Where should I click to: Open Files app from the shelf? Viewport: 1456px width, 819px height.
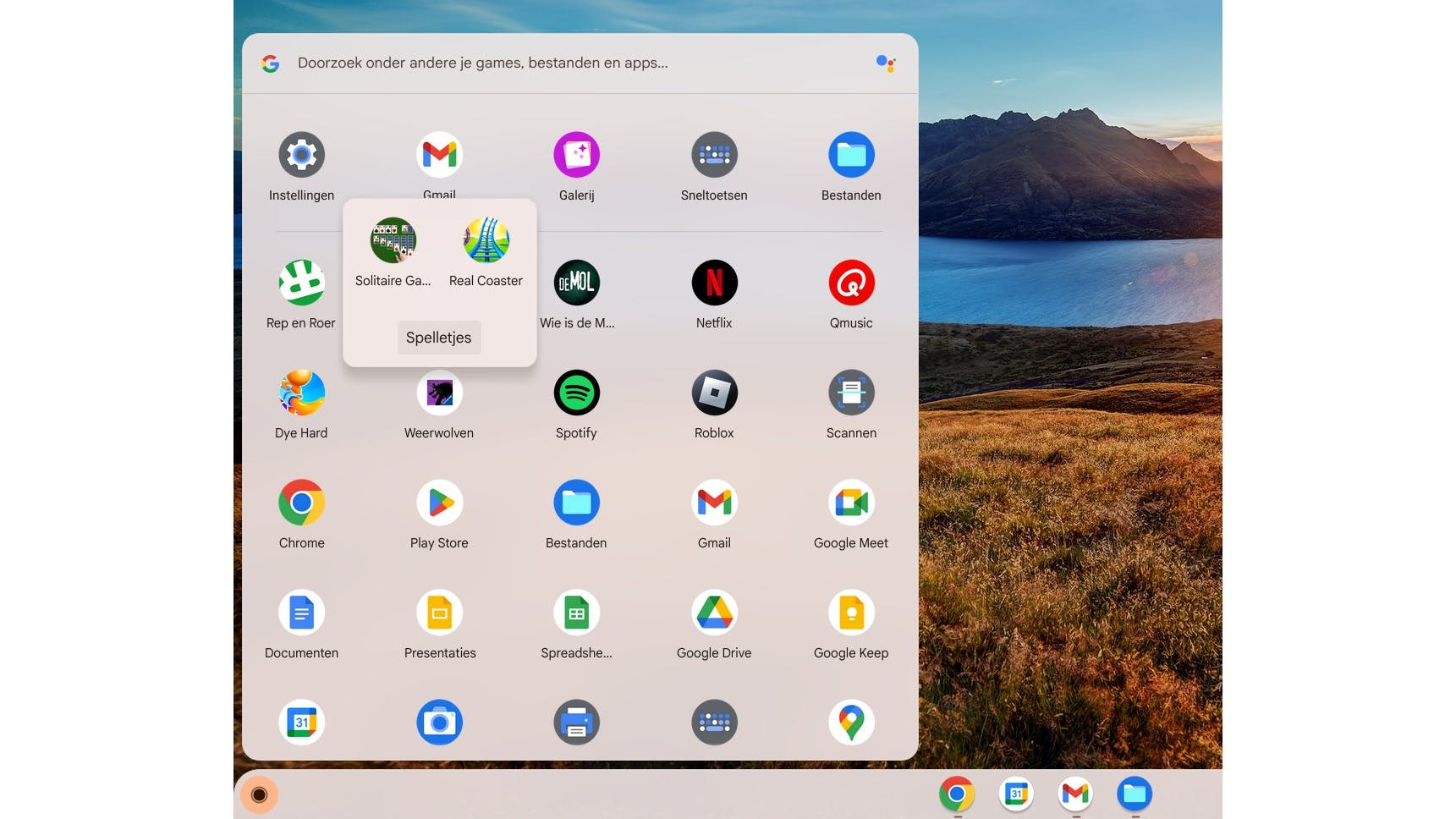[1135, 794]
